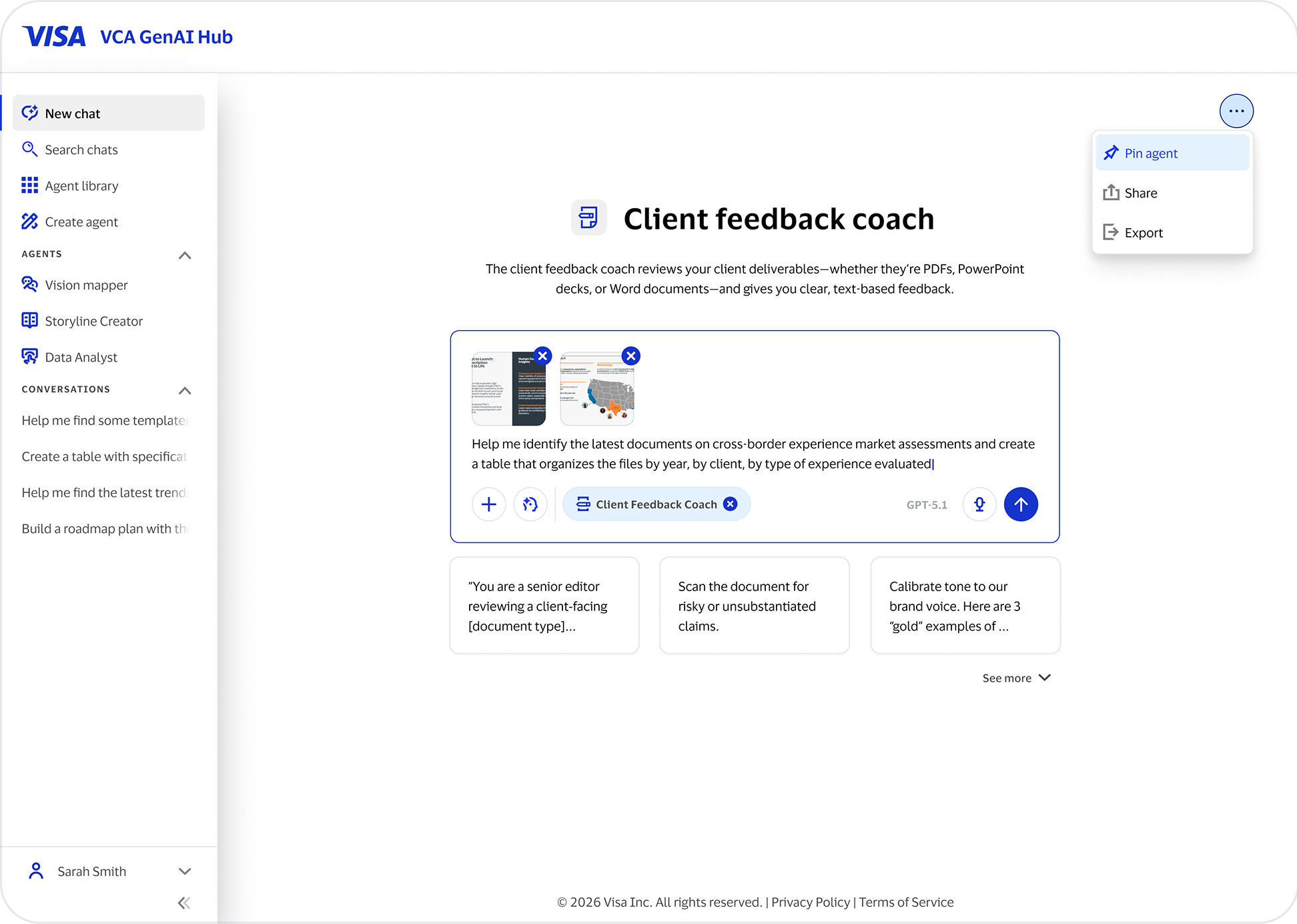Expand the Sarah Smith account menu
Viewport: 1297px width, 924px height.
pos(185,871)
